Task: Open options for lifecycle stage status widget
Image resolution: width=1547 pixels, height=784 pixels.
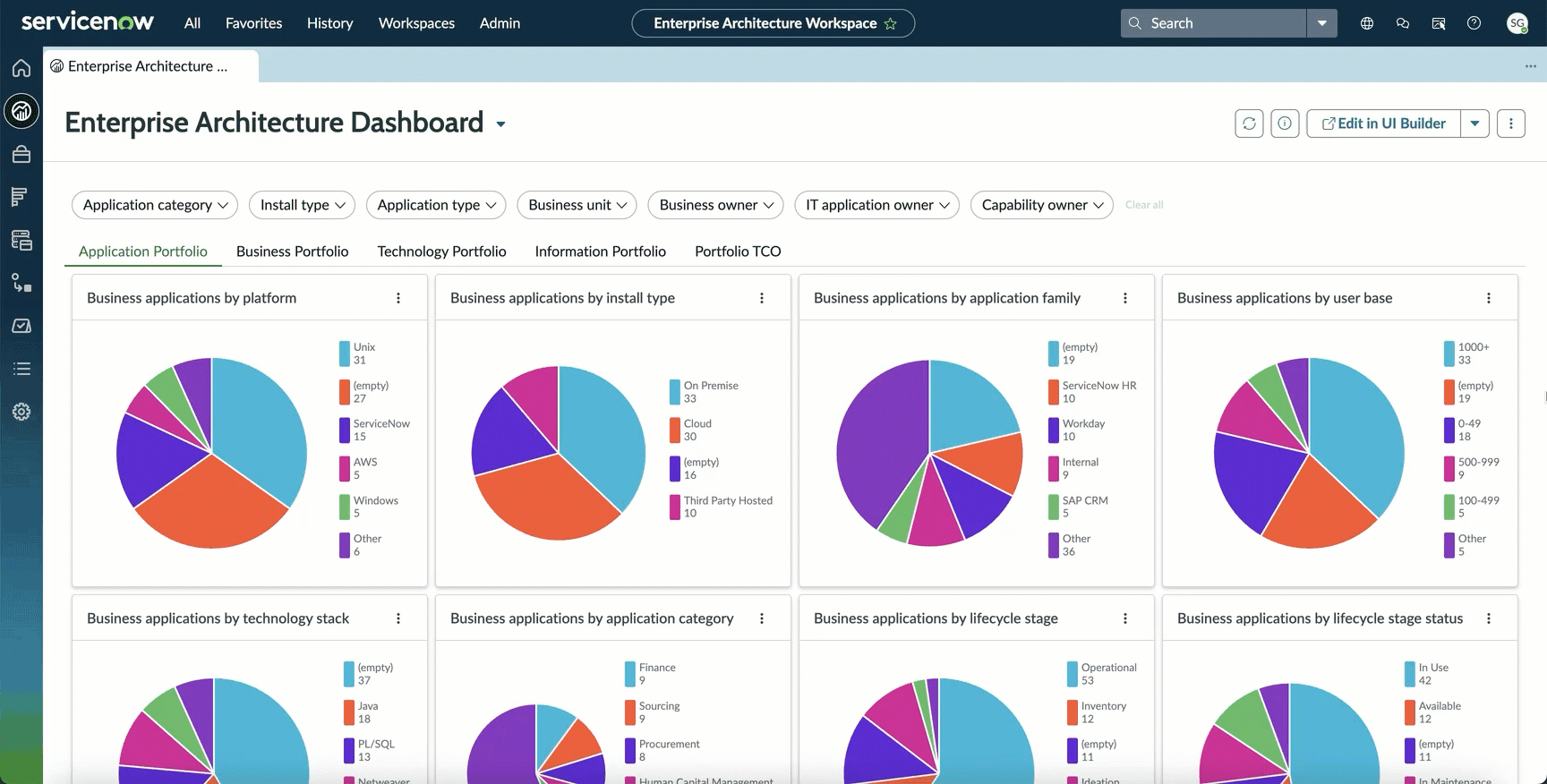Action: [1489, 618]
